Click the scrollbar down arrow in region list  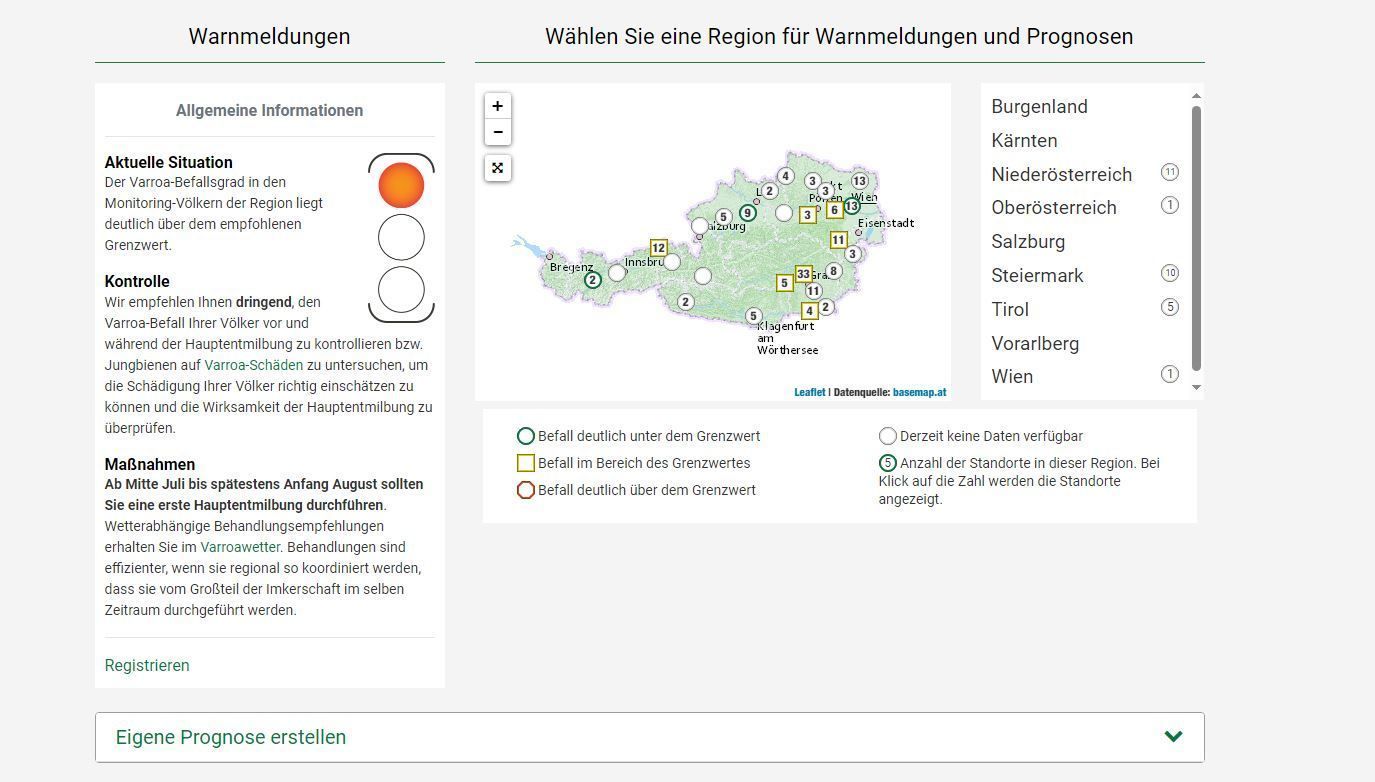coord(1196,388)
